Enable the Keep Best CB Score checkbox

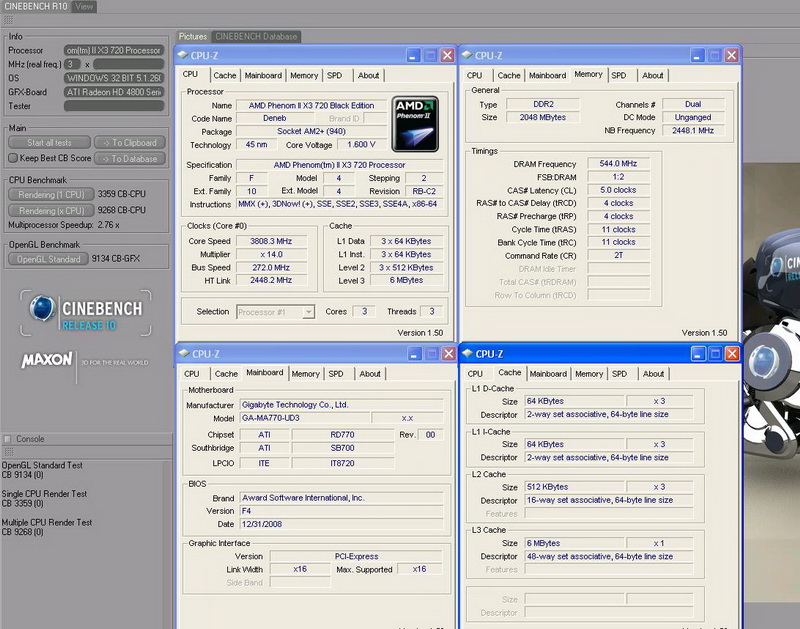(x=13, y=158)
